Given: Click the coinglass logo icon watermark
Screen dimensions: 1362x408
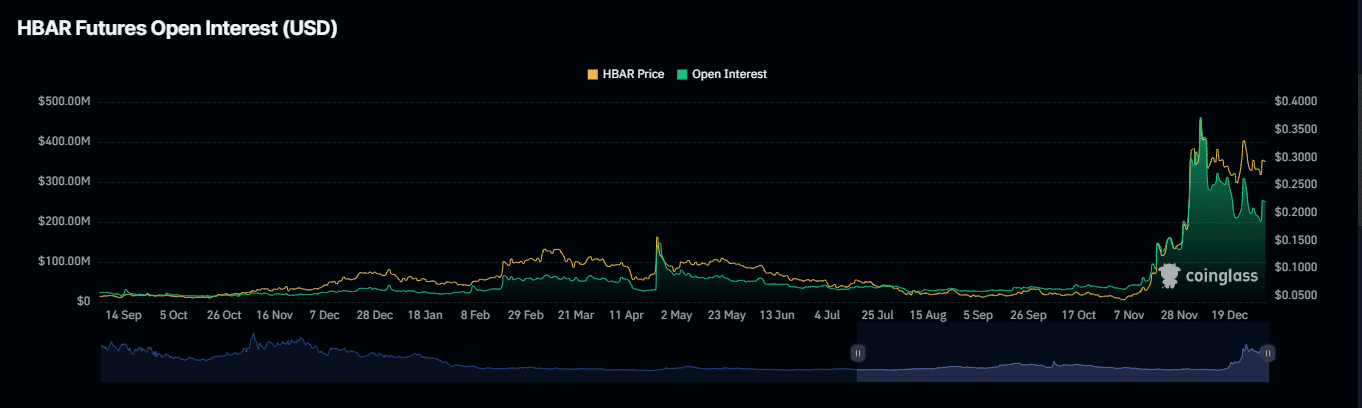Looking at the screenshot, I should 1169,275.
